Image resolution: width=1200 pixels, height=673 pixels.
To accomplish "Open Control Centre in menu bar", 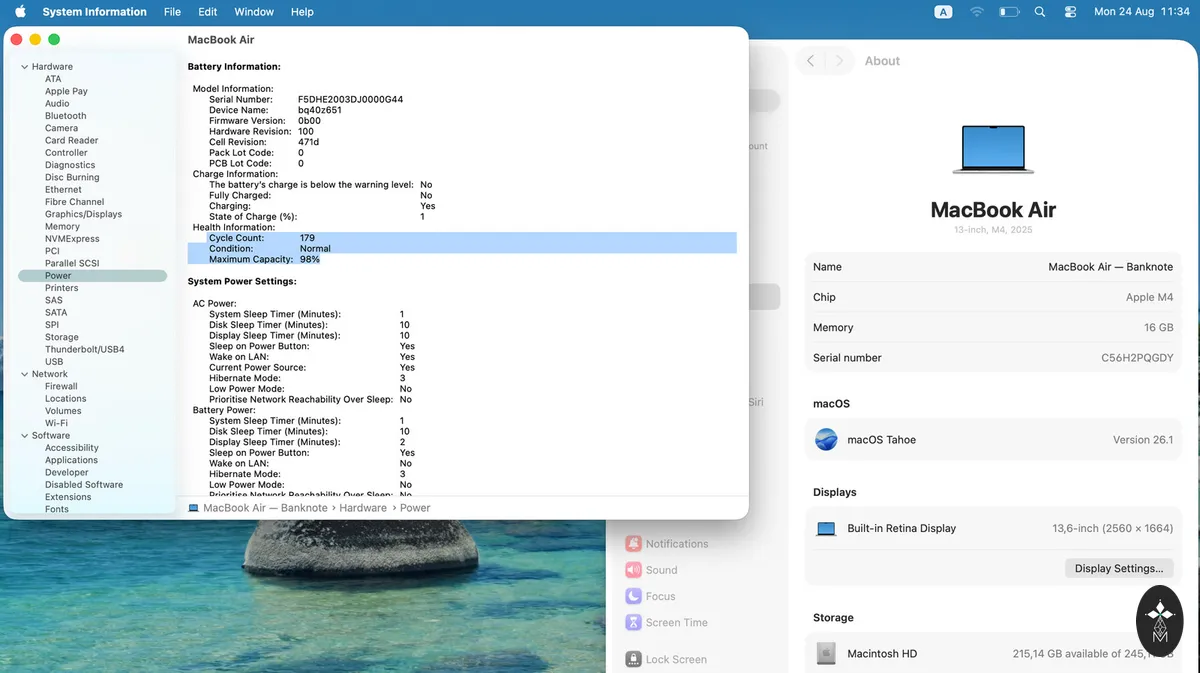I will [x=1071, y=12].
